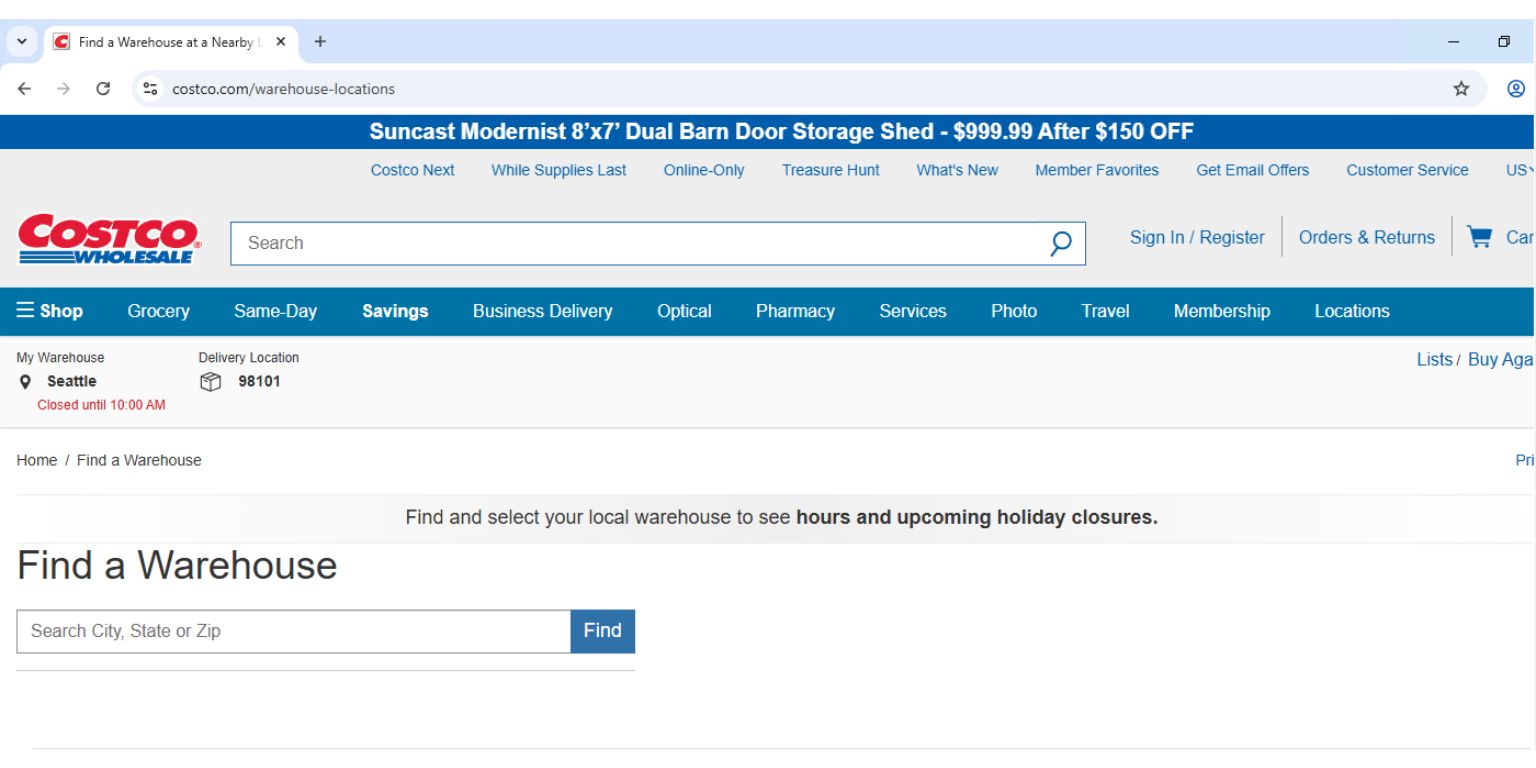Click Treasure Hunt link
The image size is (1536, 768).
(x=831, y=170)
